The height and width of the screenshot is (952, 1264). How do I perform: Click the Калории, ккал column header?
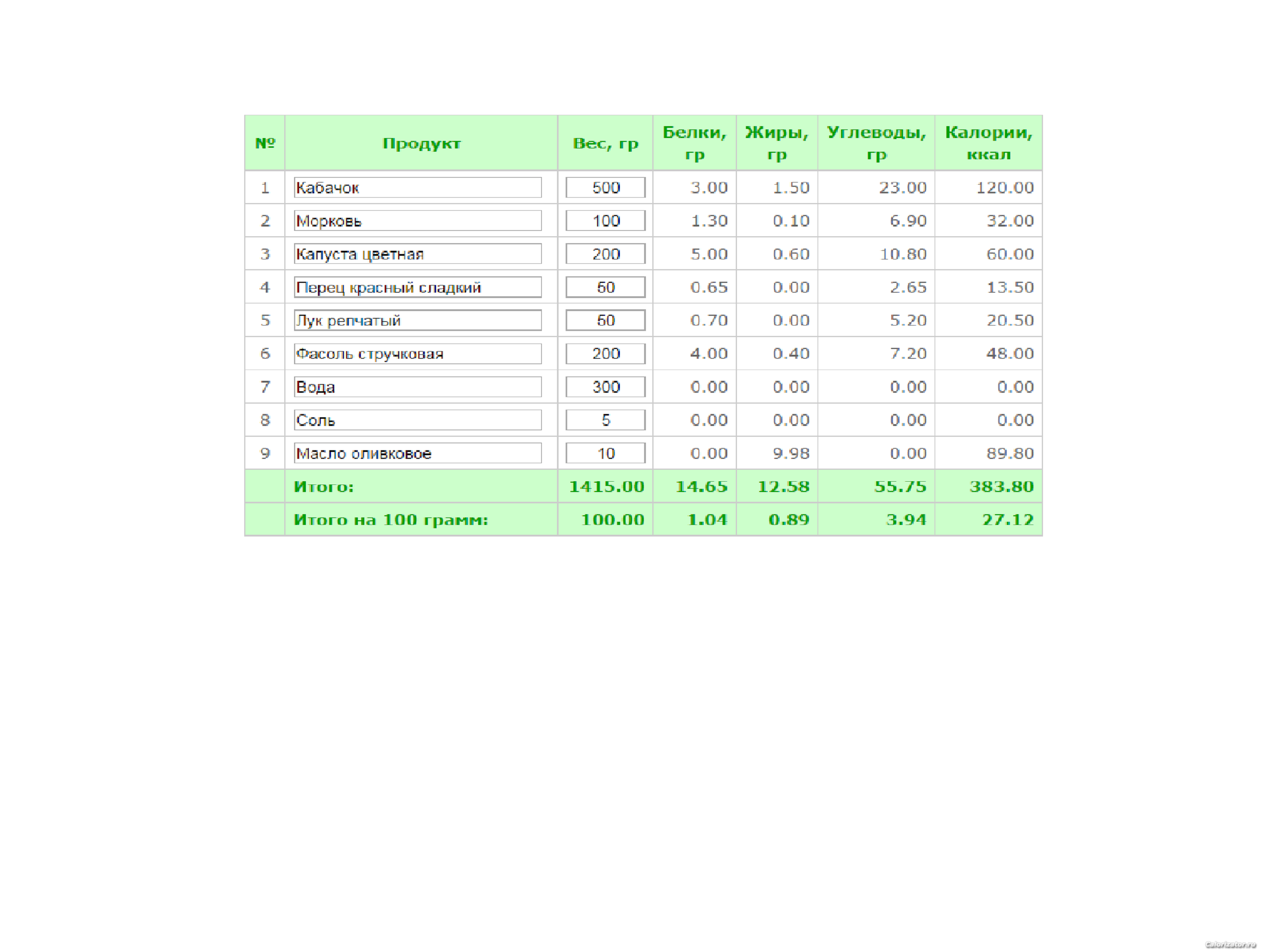point(989,143)
